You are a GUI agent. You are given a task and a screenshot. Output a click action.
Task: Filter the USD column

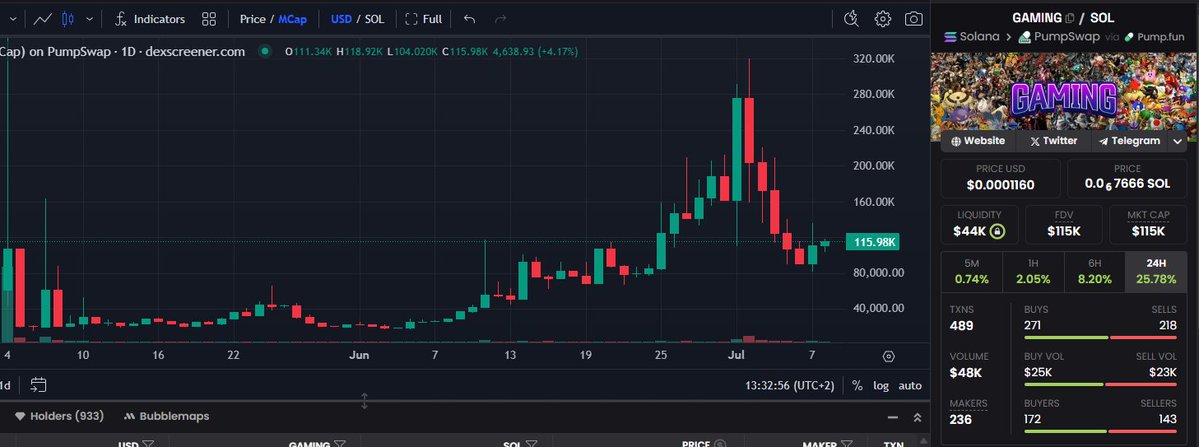coord(148,444)
